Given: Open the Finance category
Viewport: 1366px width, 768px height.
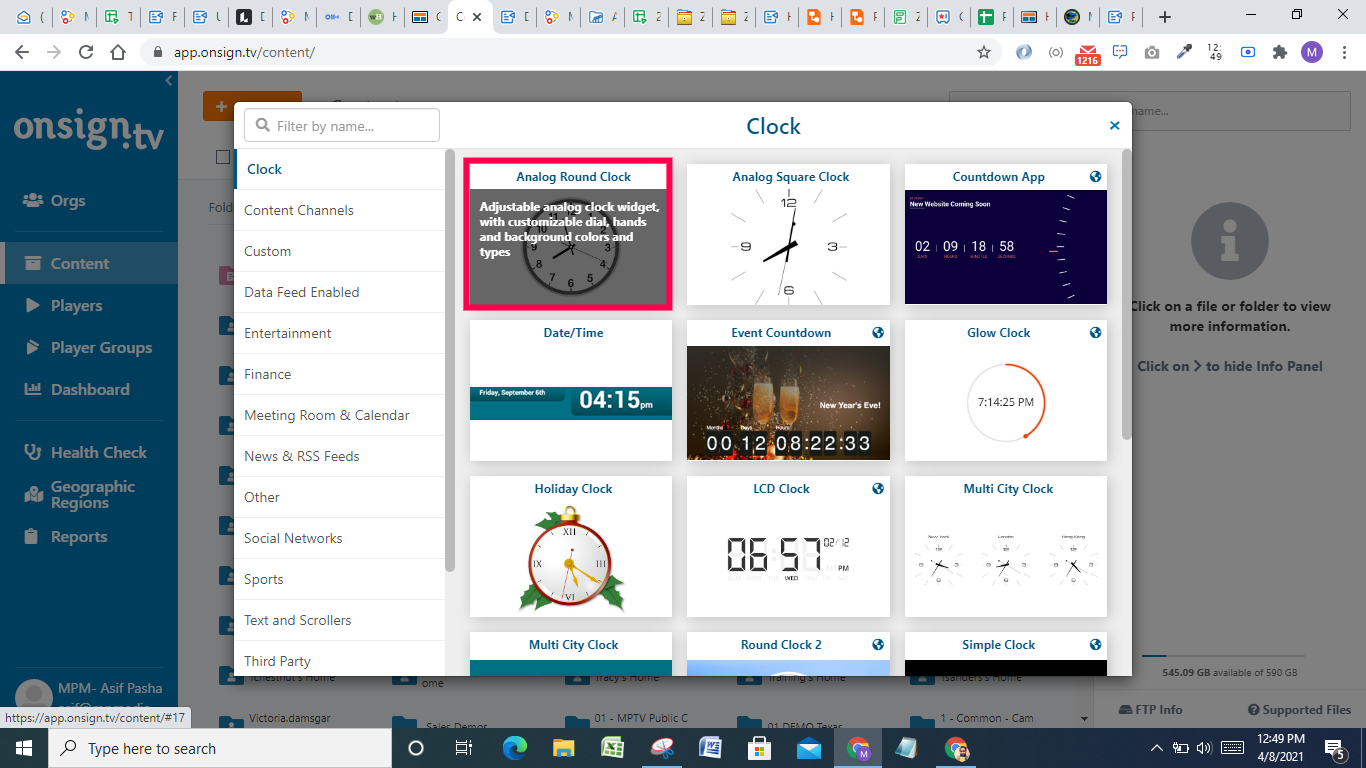Looking at the screenshot, I should pos(340,374).
